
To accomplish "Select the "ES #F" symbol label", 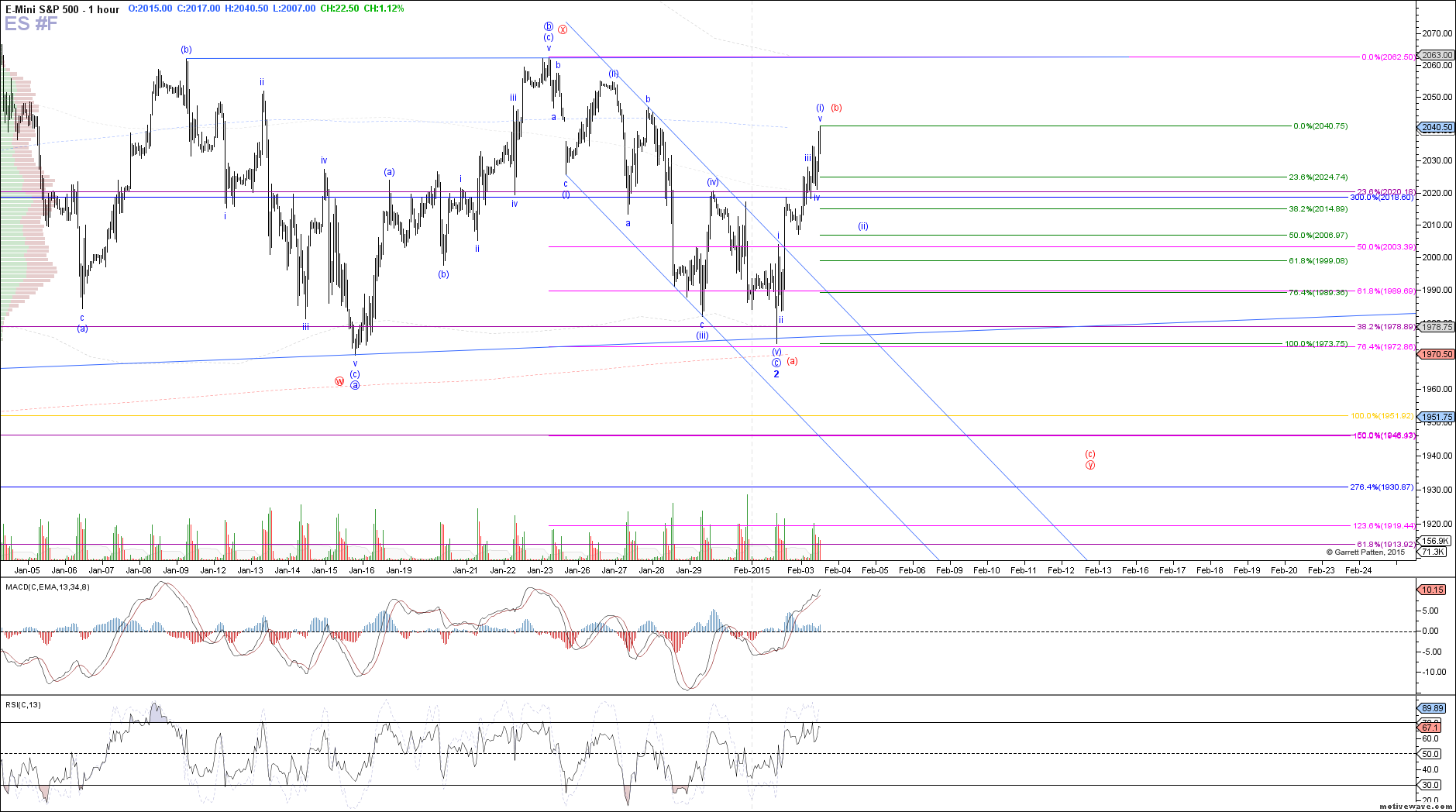I will coord(31,24).
